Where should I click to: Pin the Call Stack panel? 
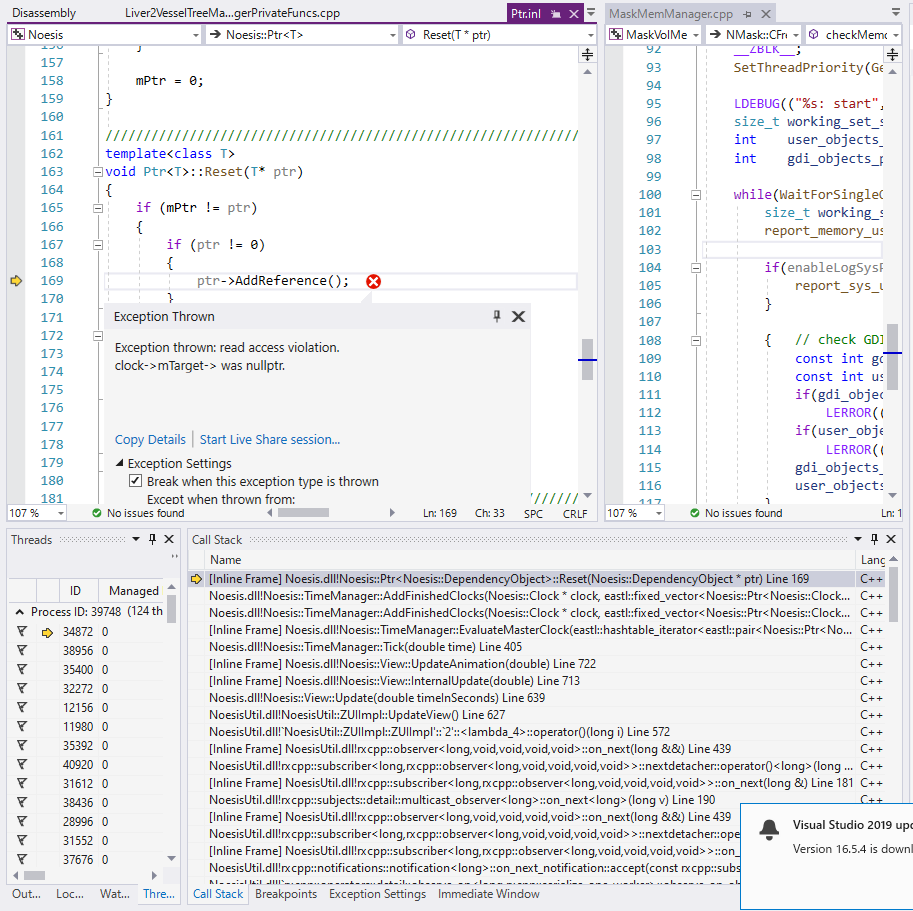[x=874, y=539]
